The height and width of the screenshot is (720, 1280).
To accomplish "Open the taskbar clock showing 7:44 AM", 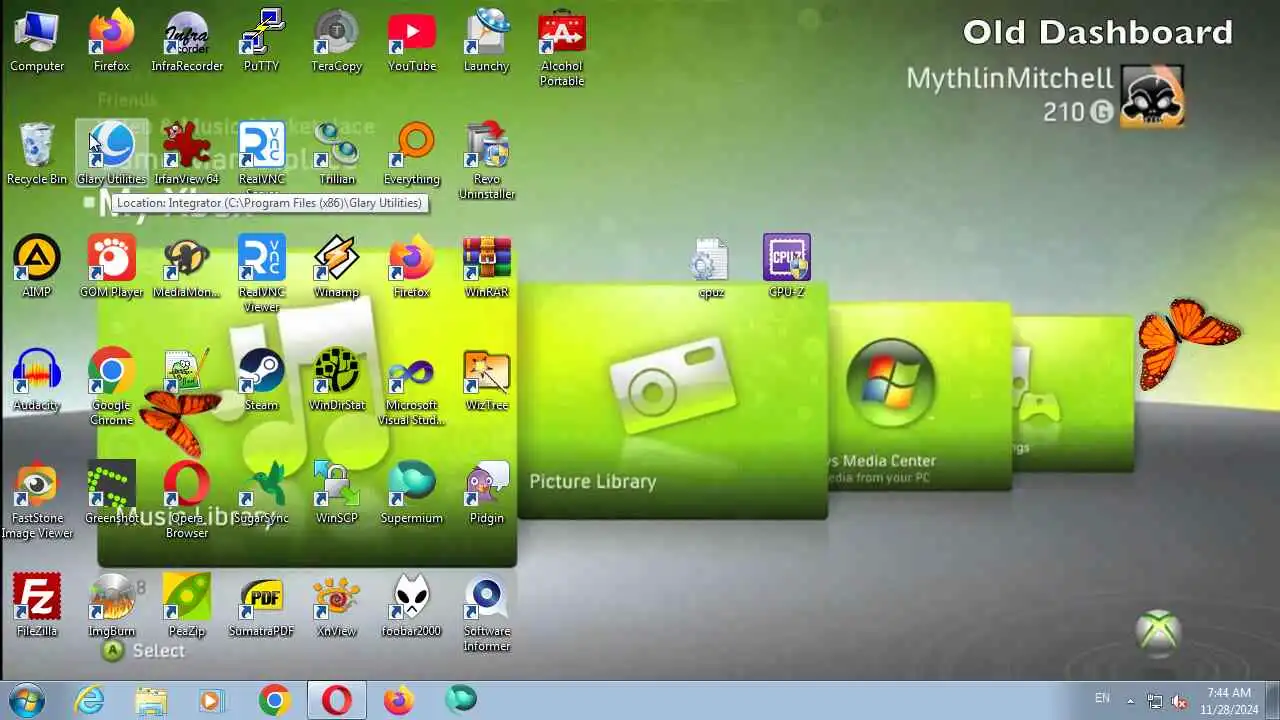I will pos(1229,700).
